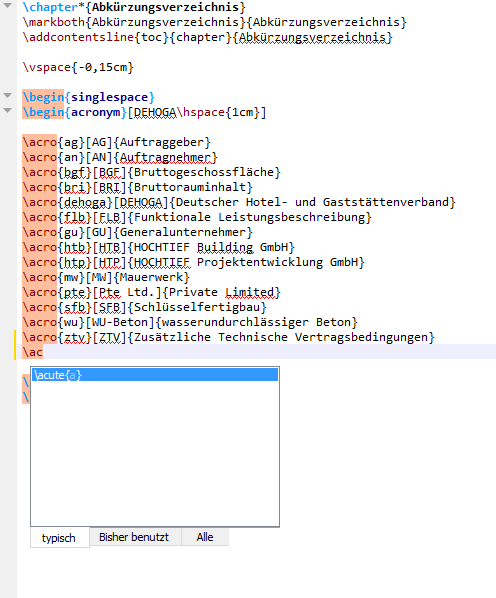Click the \addcontentsline command
Viewport: 496px width, 598px height.
click(78, 37)
